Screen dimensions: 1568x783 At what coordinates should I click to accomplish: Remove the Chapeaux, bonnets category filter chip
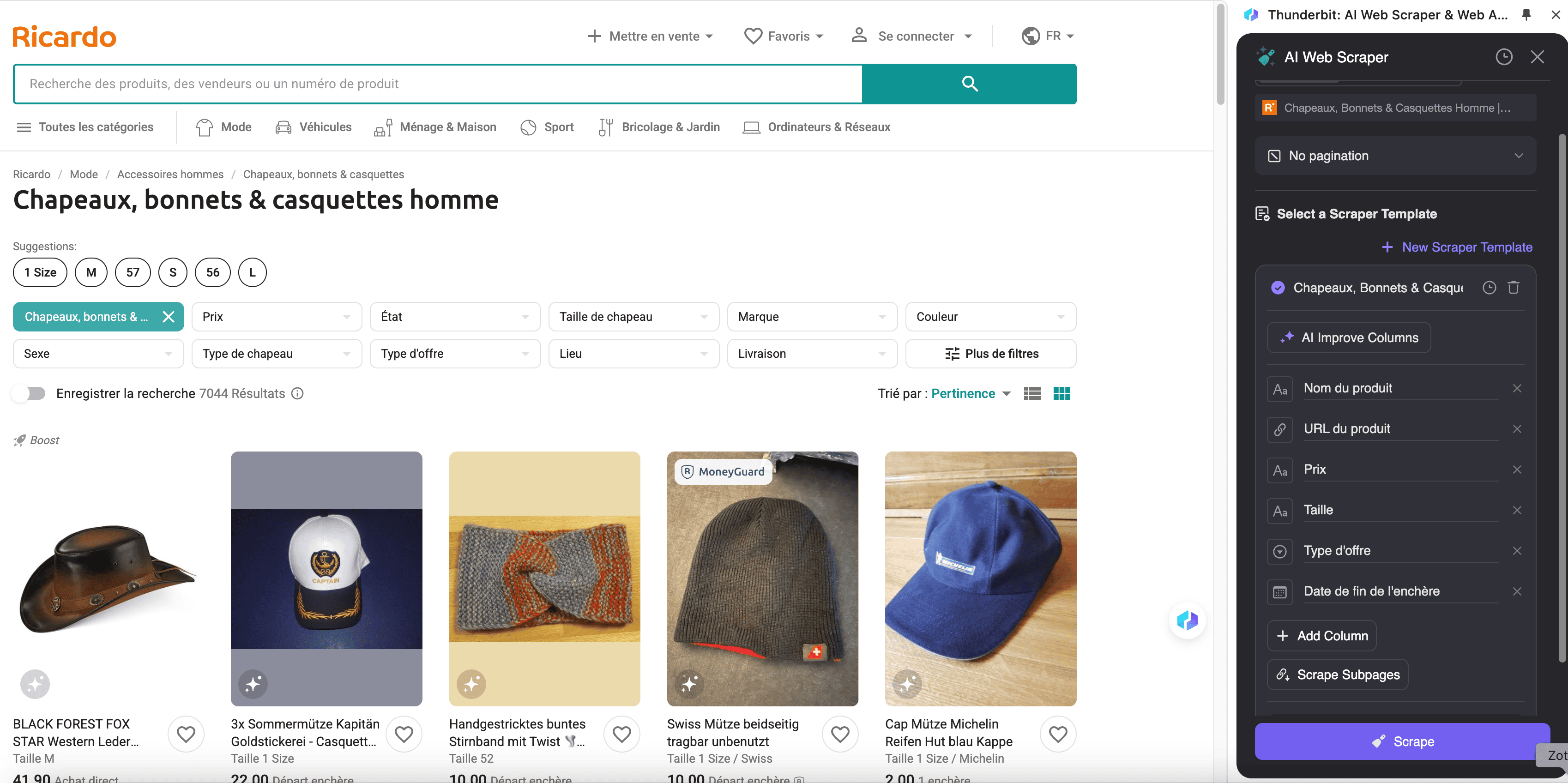point(169,317)
